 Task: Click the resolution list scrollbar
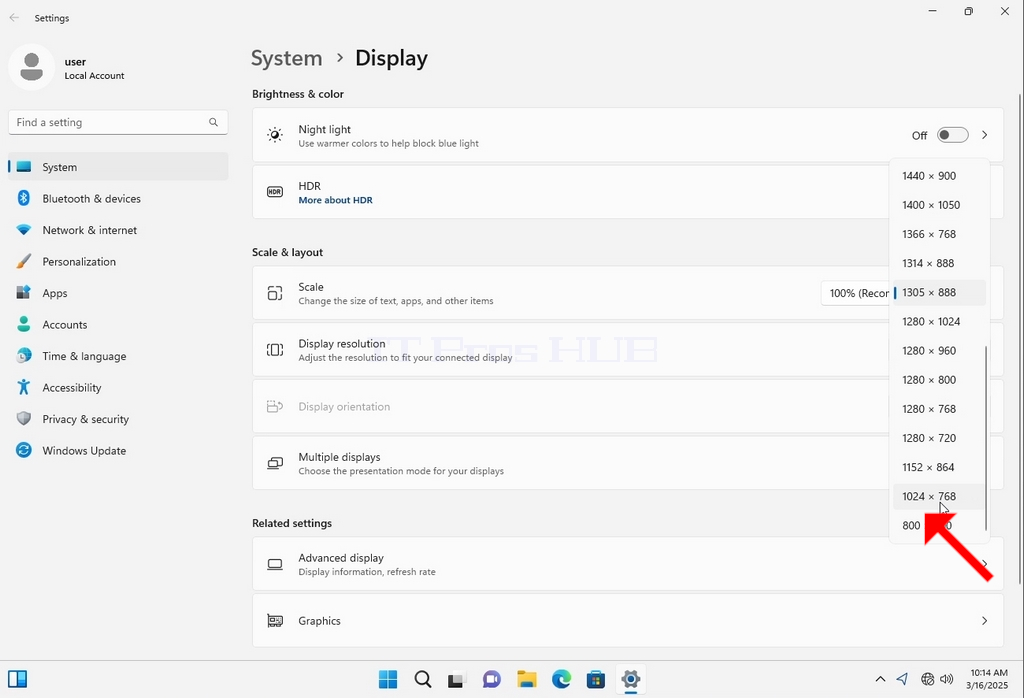point(986,438)
